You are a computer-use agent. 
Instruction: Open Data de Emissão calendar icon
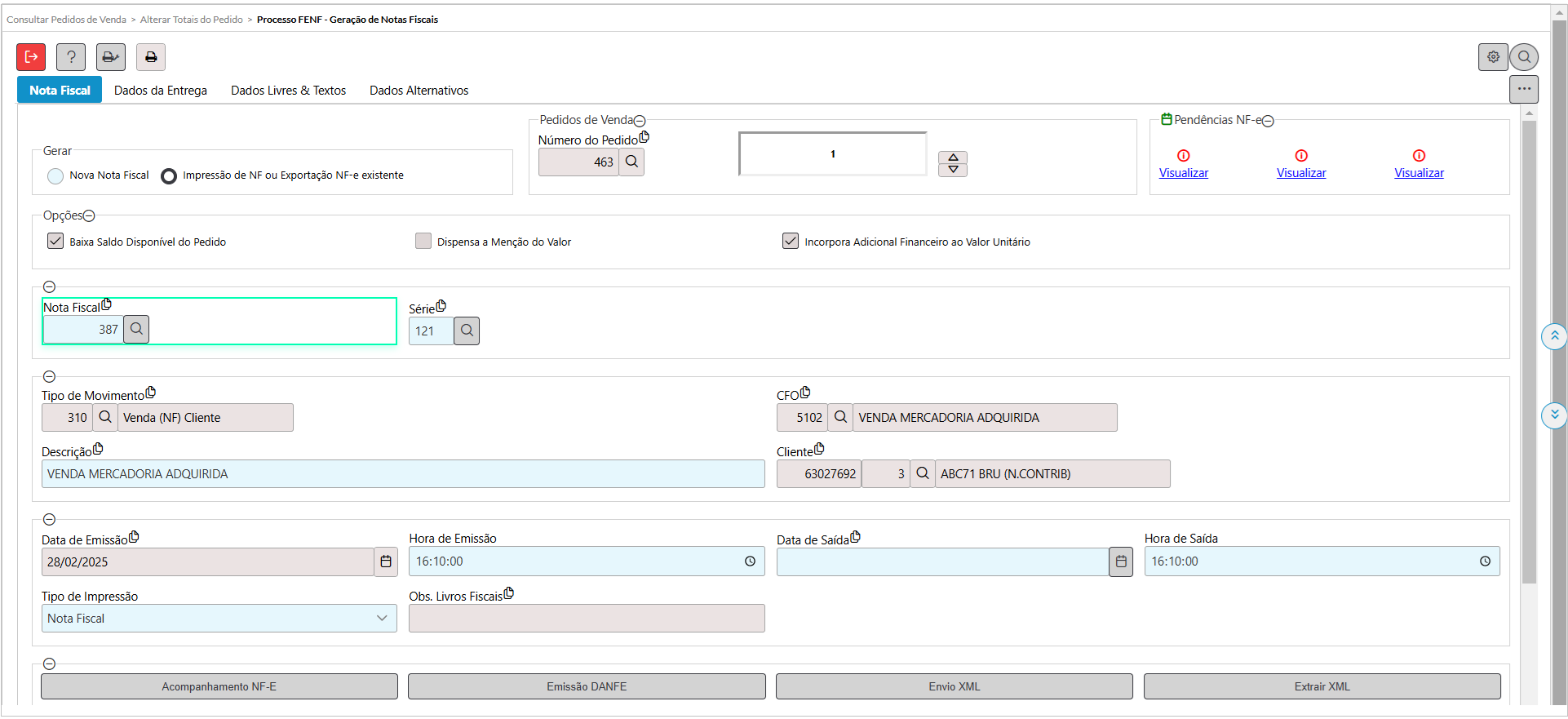point(386,561)
